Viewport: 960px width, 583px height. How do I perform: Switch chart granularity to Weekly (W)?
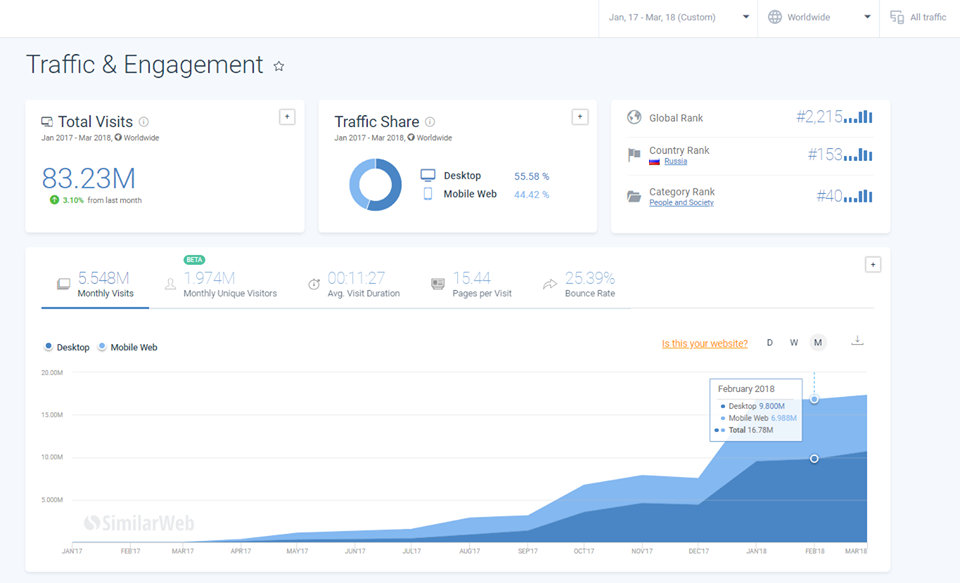pyautogui.click(x=794, y=343)
